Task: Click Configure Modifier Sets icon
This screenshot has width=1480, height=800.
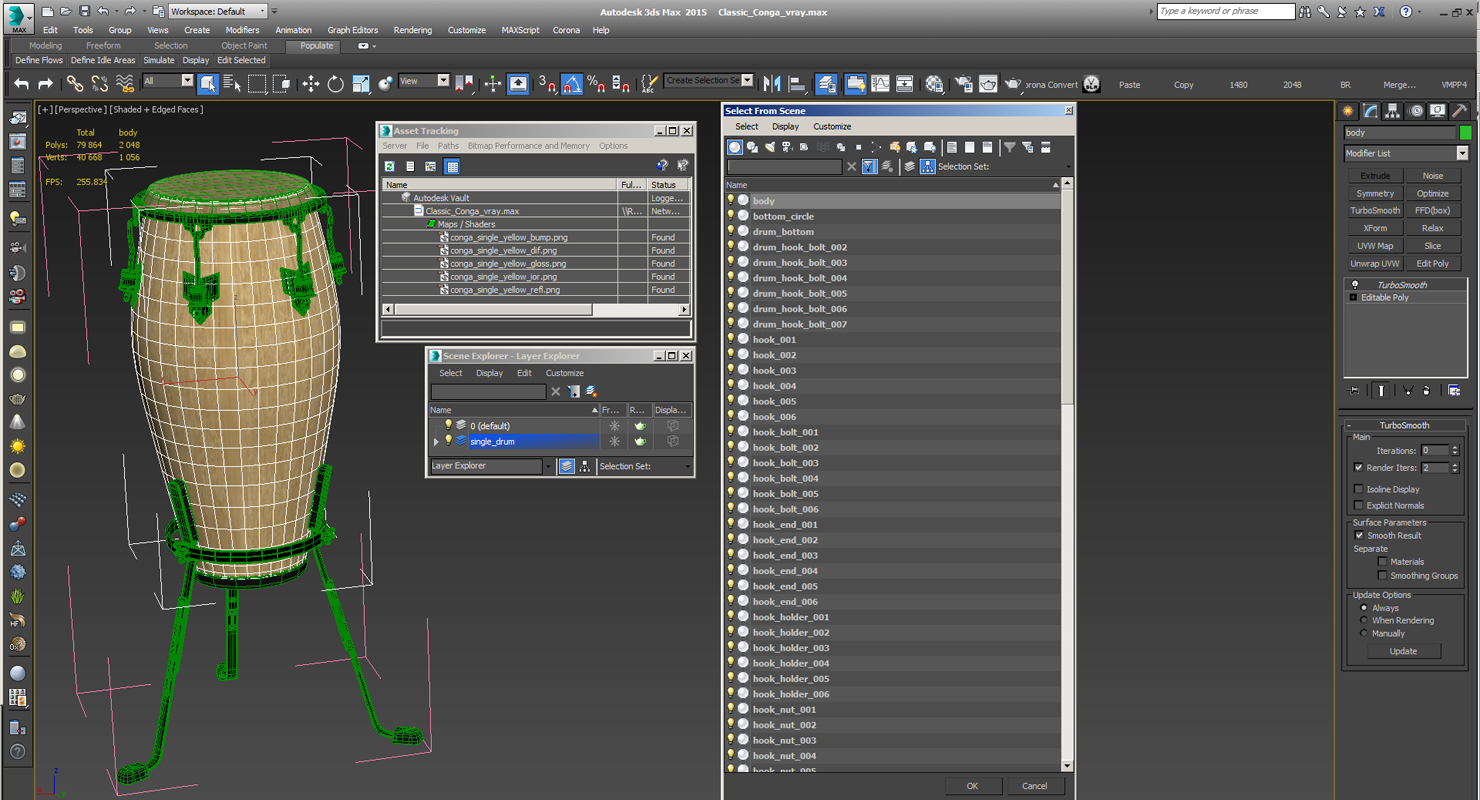Action: click(1454, 391)
